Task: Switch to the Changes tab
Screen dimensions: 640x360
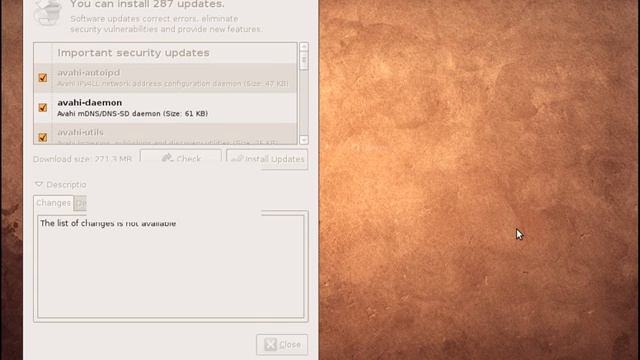Action: [53, 203]
